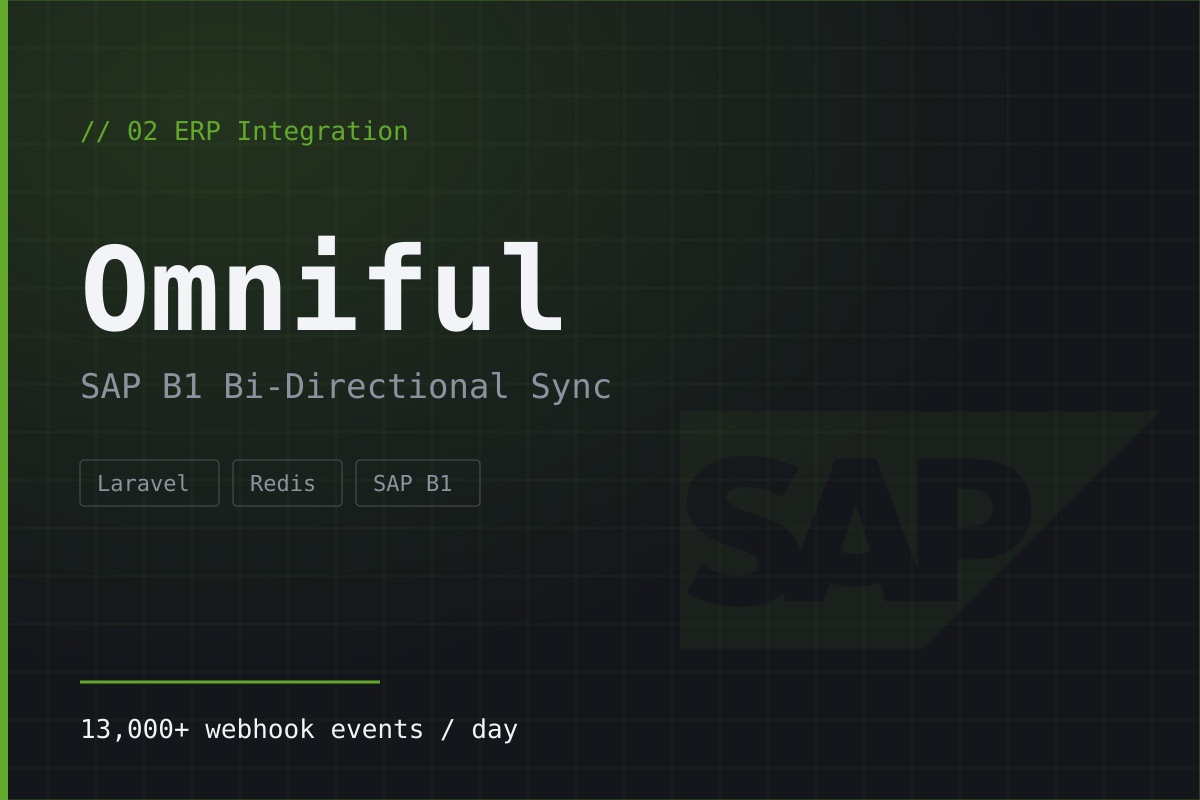Select the SAP B1 tag
The height and width of the screenshot is (800, 1200).
(x=417, y=483)
